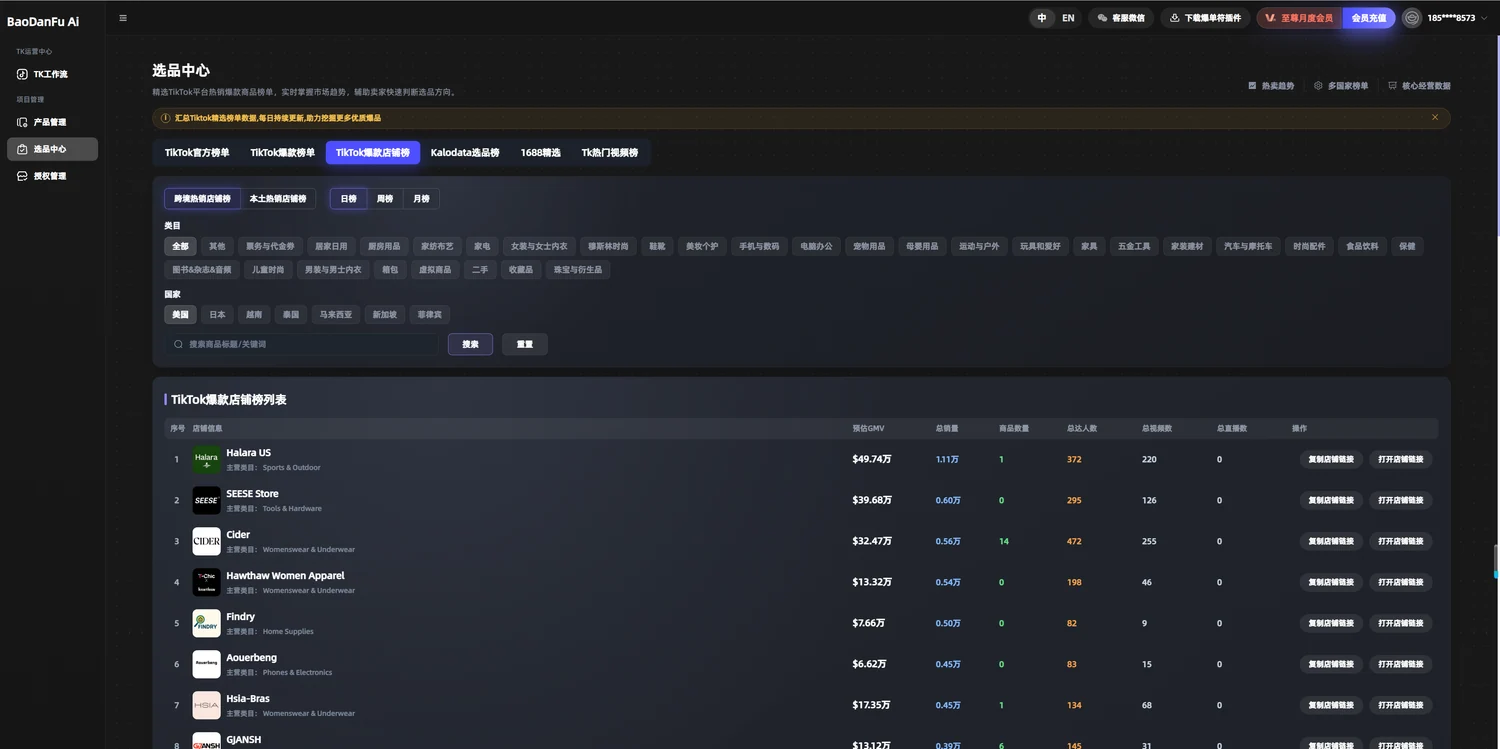Click the Findry store logo

pyautogui.click(x=207, y=623)
